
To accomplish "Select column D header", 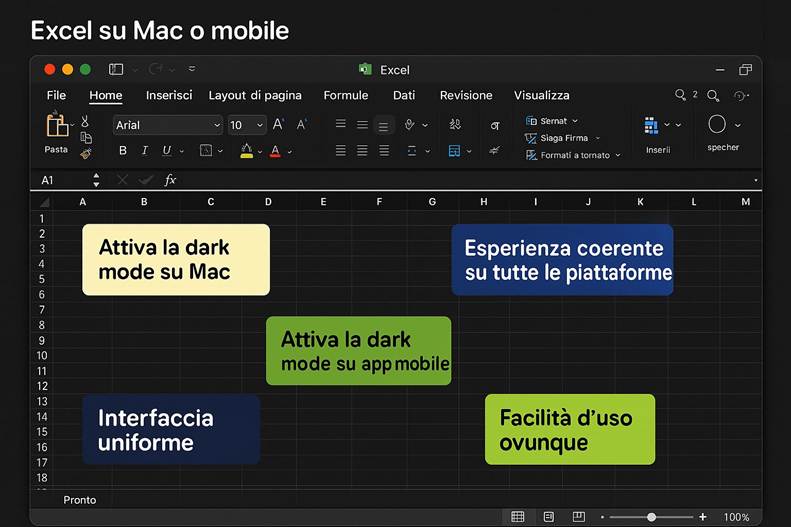I will (x=268, y=202).
